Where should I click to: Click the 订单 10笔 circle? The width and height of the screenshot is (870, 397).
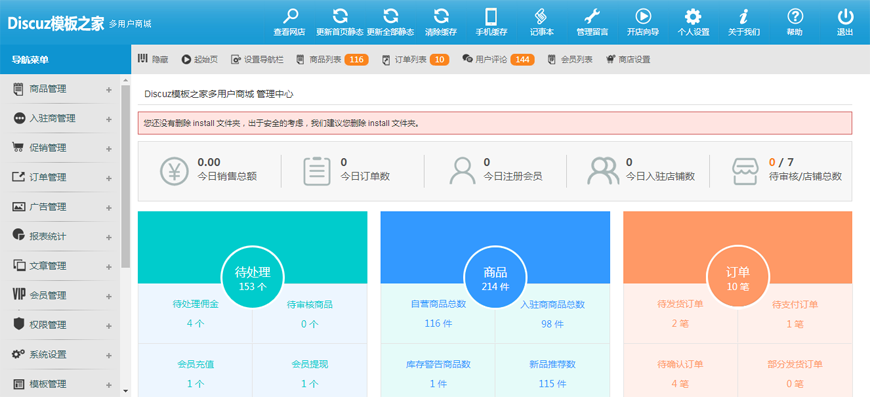tap(737, 277)
